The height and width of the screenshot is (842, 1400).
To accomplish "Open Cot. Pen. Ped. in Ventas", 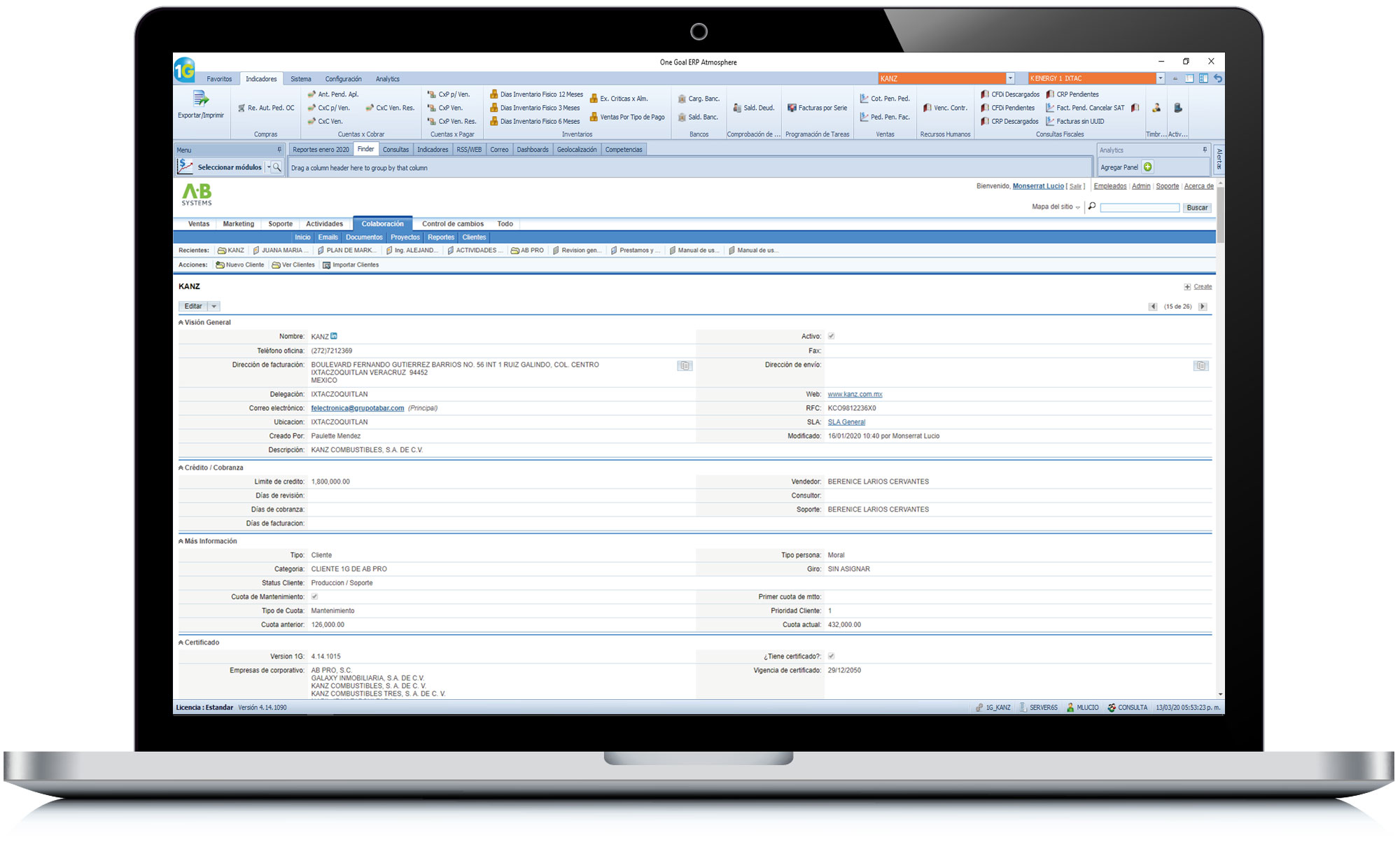I will (885, 99).
